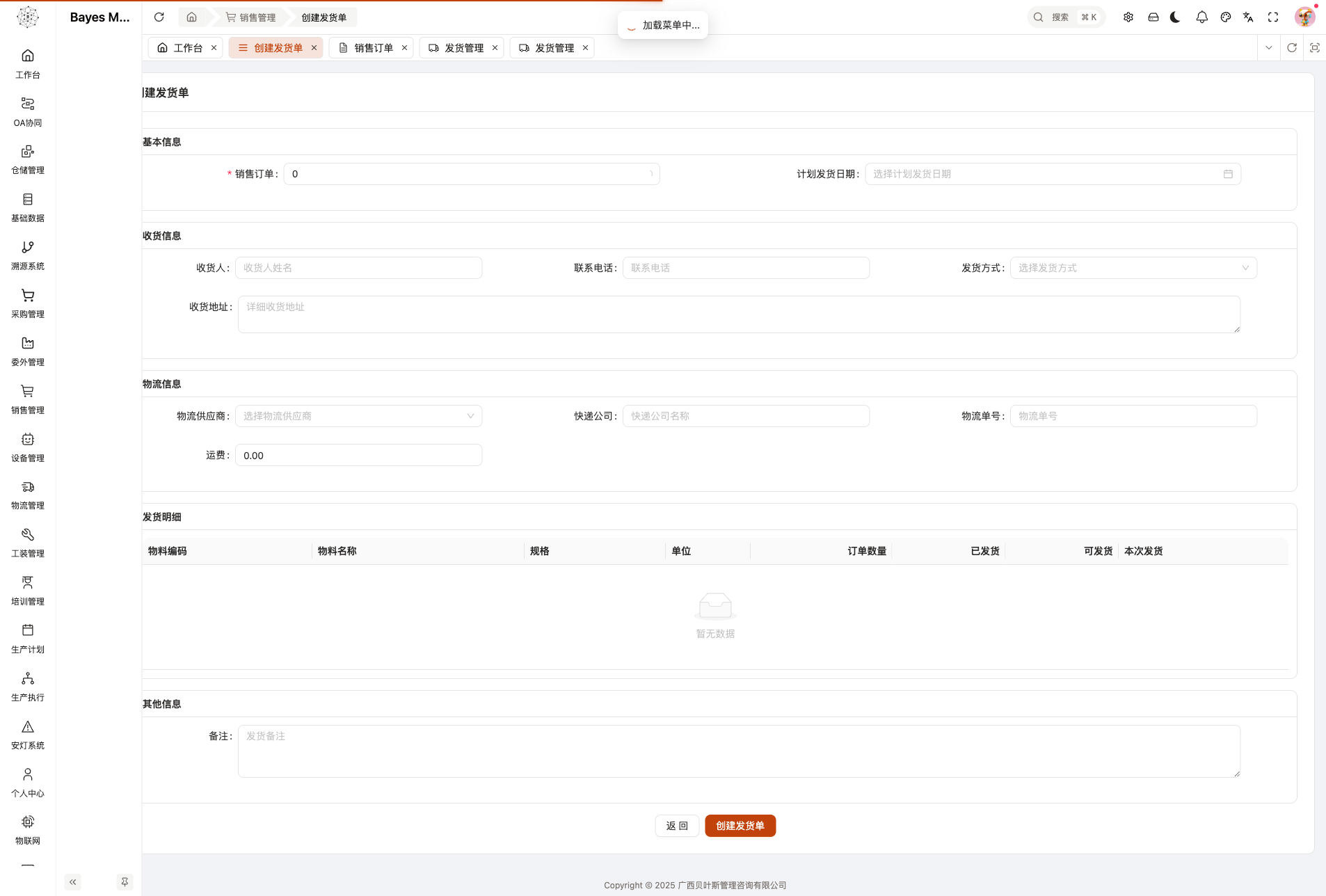
Task: Open the 物流供应商 dropdown
Action: click(359, 416)
